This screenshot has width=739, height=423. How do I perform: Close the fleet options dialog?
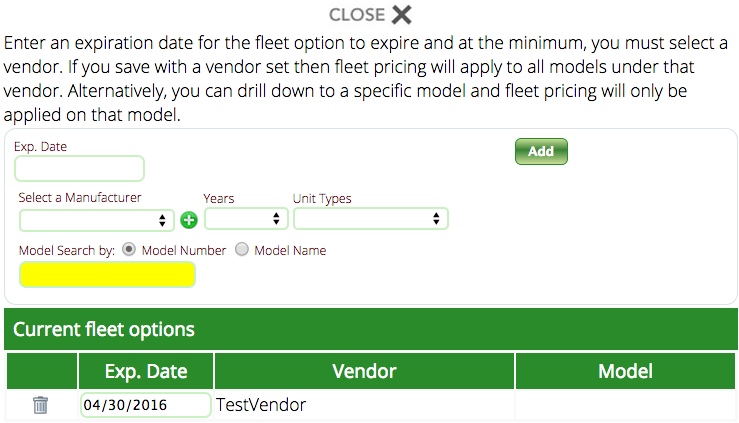pos(370,14)
